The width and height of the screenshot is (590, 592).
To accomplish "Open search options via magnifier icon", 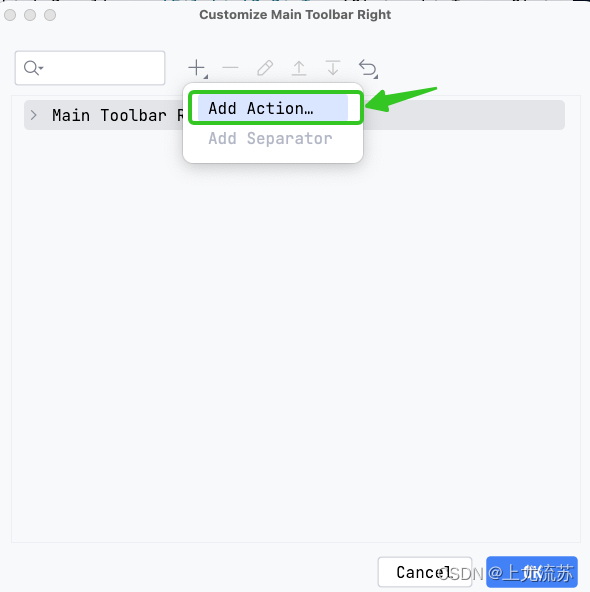I will click(x=33, y=68).
